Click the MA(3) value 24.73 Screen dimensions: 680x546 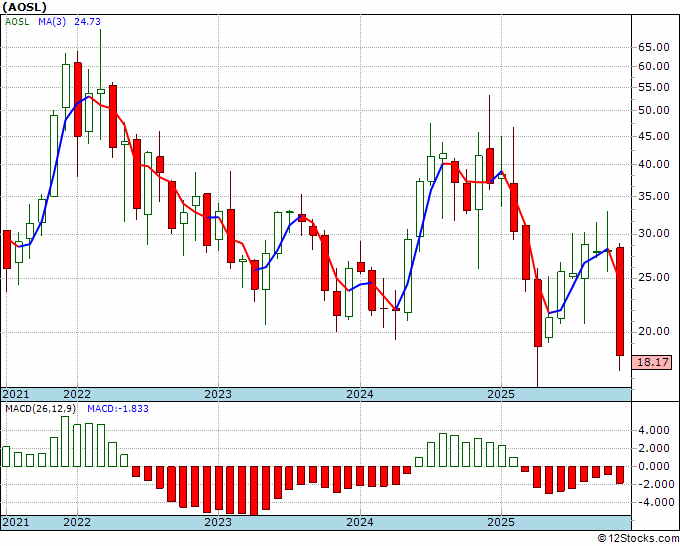87,21
